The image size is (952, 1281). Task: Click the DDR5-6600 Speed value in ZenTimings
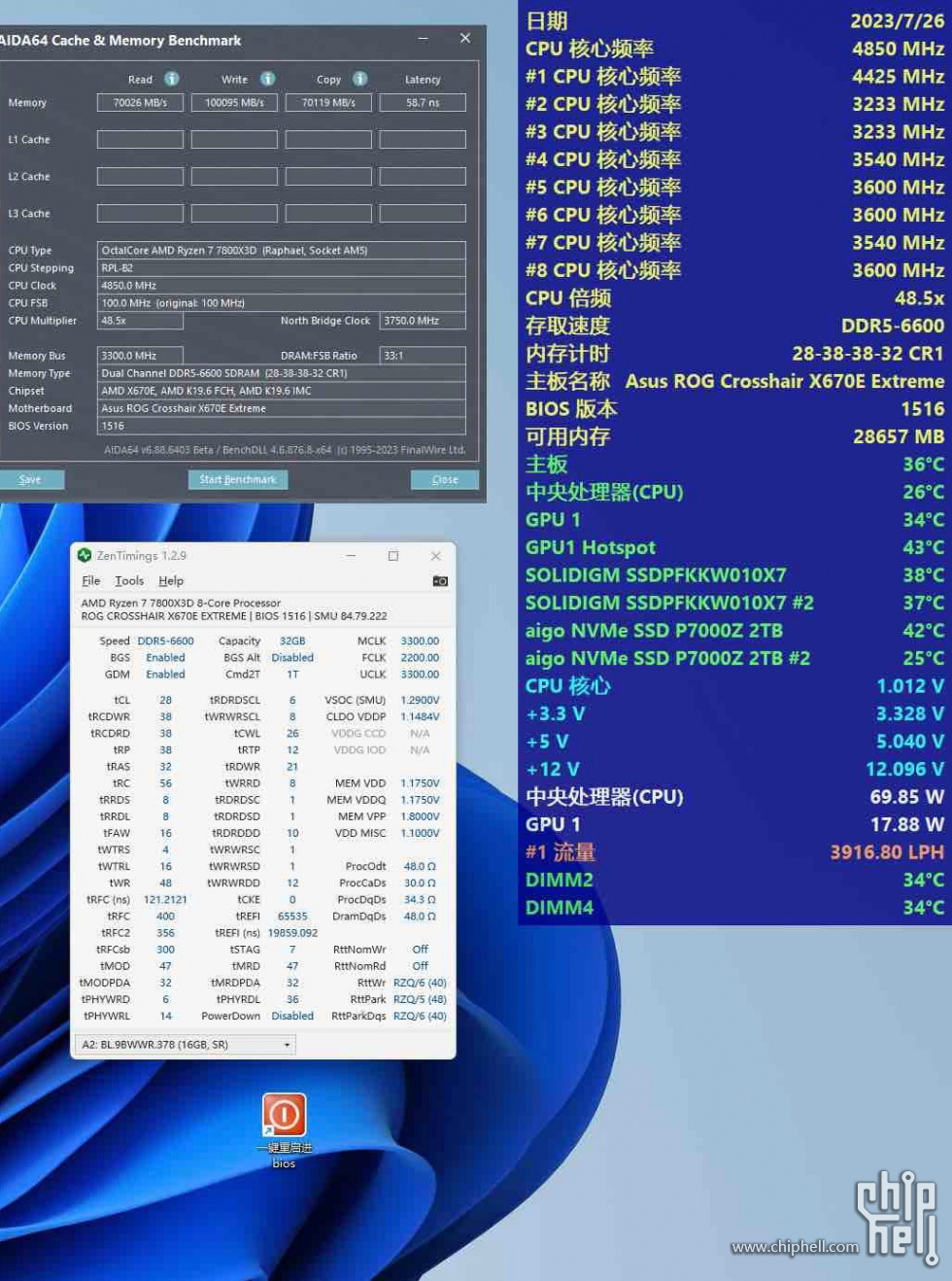pos(165,641)
